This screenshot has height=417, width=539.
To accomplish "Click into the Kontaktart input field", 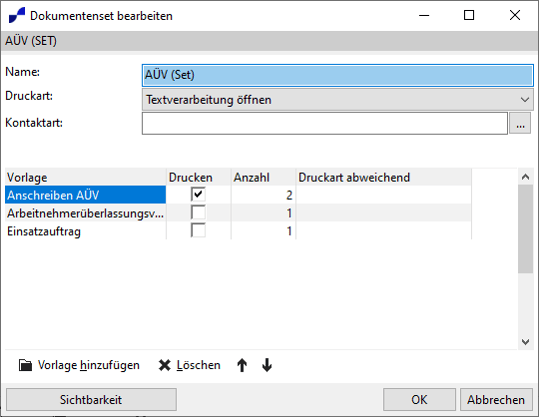I will click(x=325, y=124).
